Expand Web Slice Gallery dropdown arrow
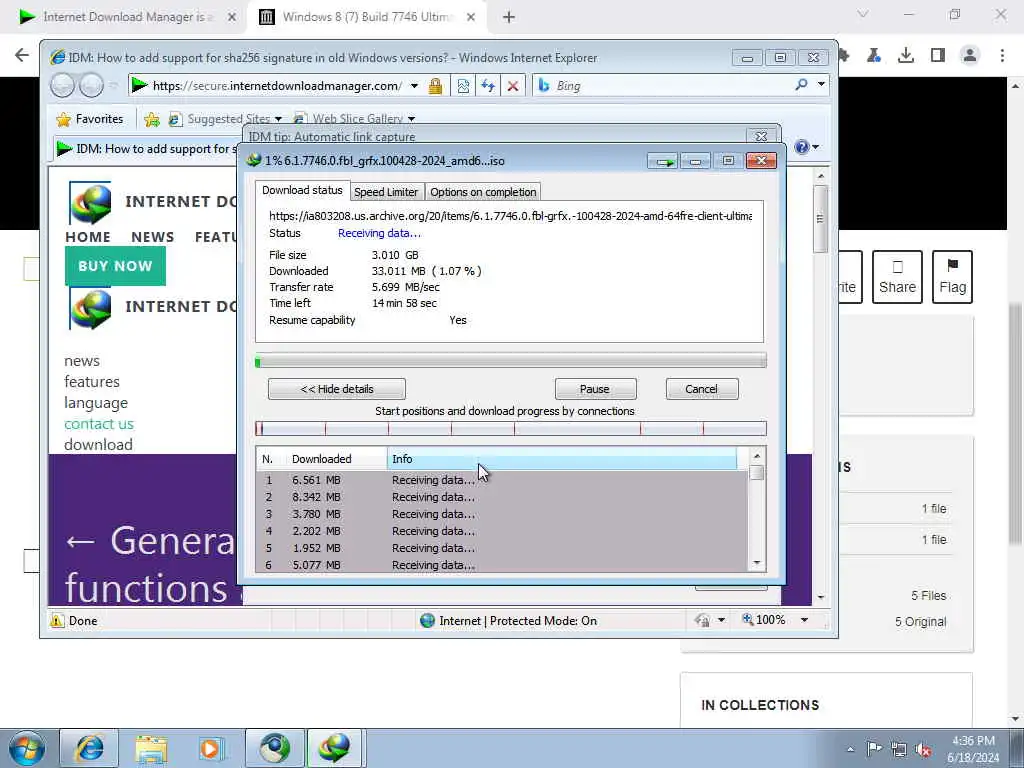The width and height of the screenshot is (1024, 768). click(x=411, y=119)
